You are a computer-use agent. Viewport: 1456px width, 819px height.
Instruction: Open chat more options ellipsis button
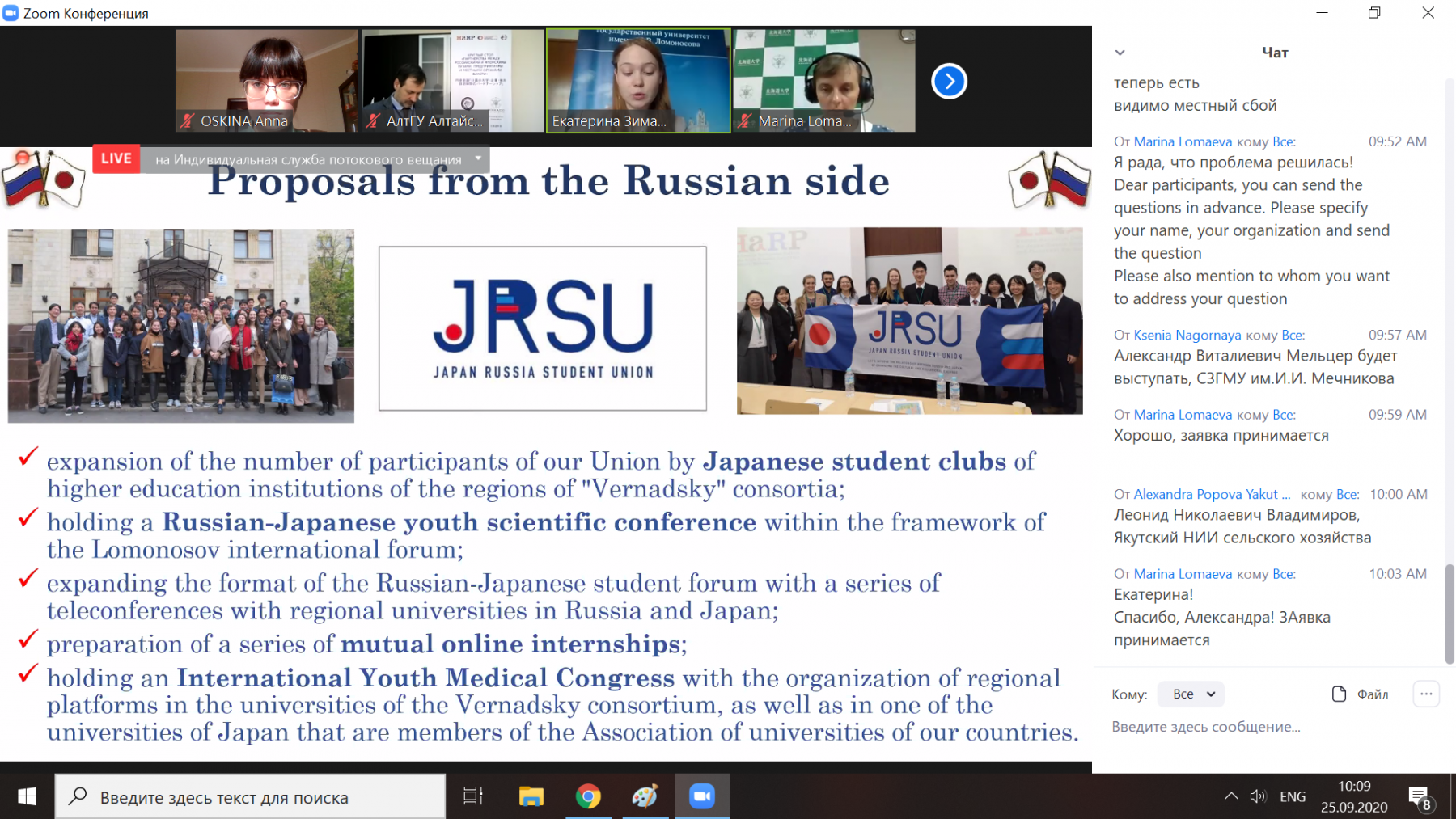click(x=1426, y=694)
